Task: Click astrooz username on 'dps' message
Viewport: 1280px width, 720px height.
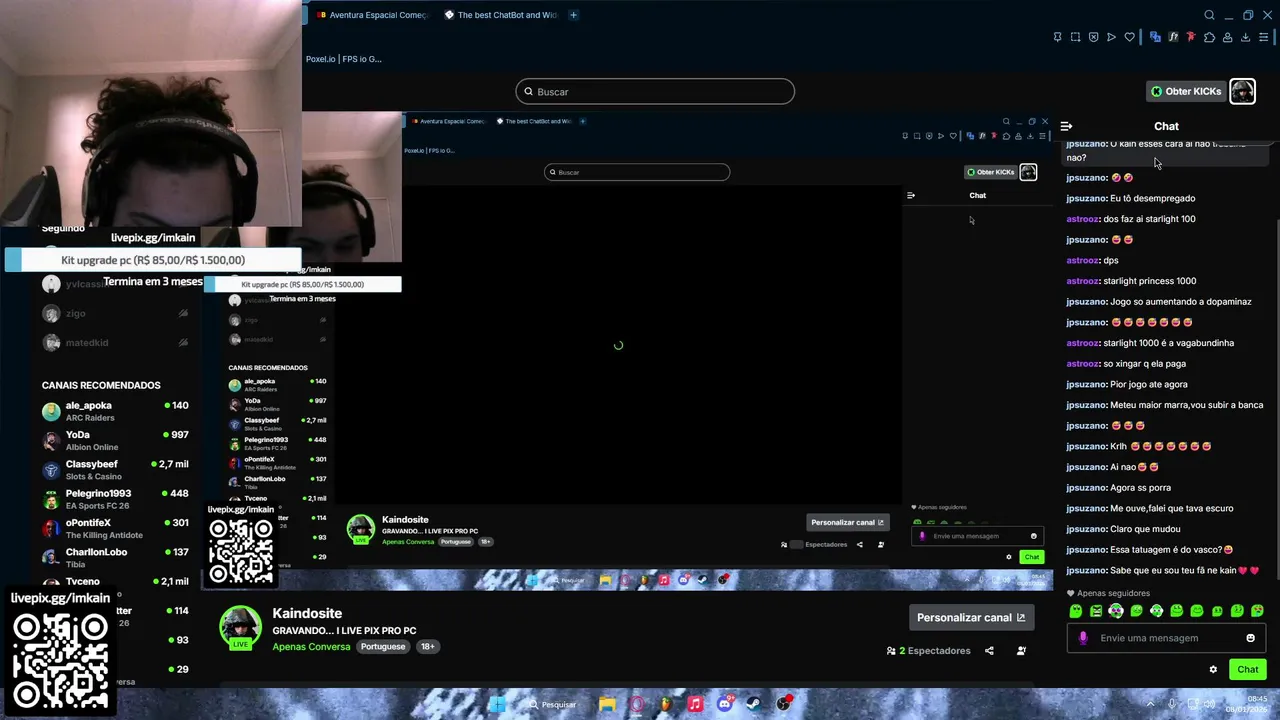Action: pyautogui.click(x=1082, y=260)
